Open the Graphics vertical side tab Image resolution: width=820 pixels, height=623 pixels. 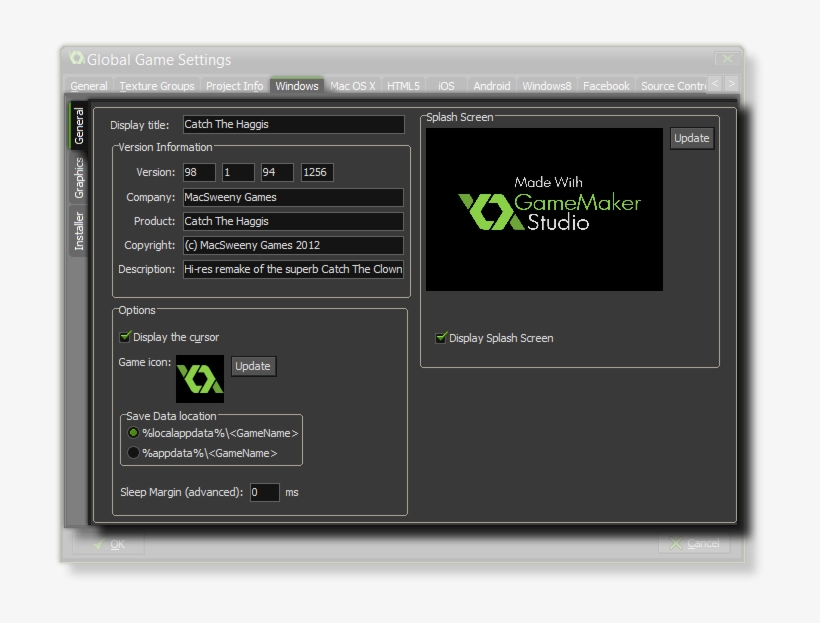point(79,177)
